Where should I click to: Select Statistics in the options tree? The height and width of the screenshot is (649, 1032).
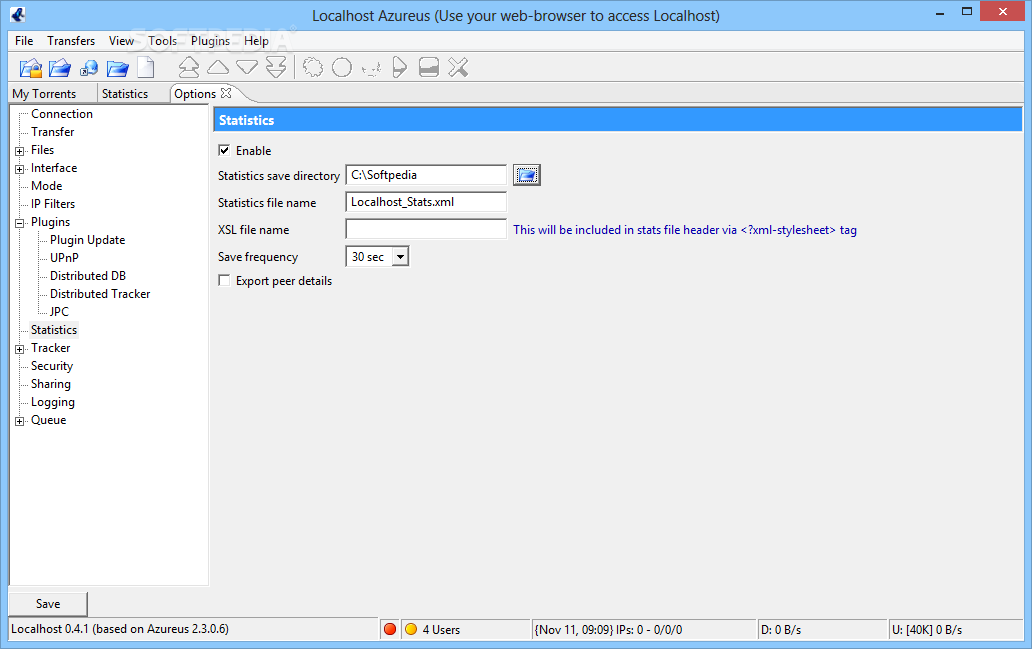[x=54, y=330]
